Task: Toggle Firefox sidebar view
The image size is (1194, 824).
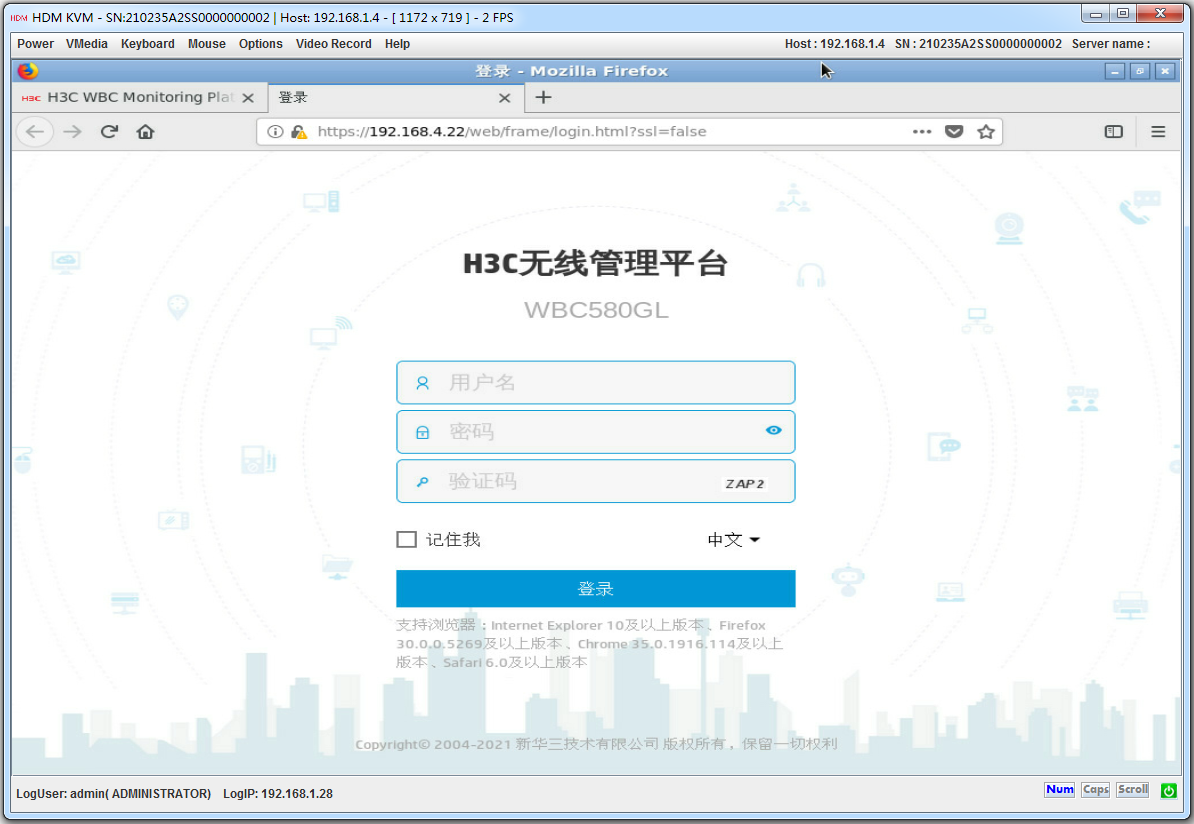Action: click(x=1113, y=132)
